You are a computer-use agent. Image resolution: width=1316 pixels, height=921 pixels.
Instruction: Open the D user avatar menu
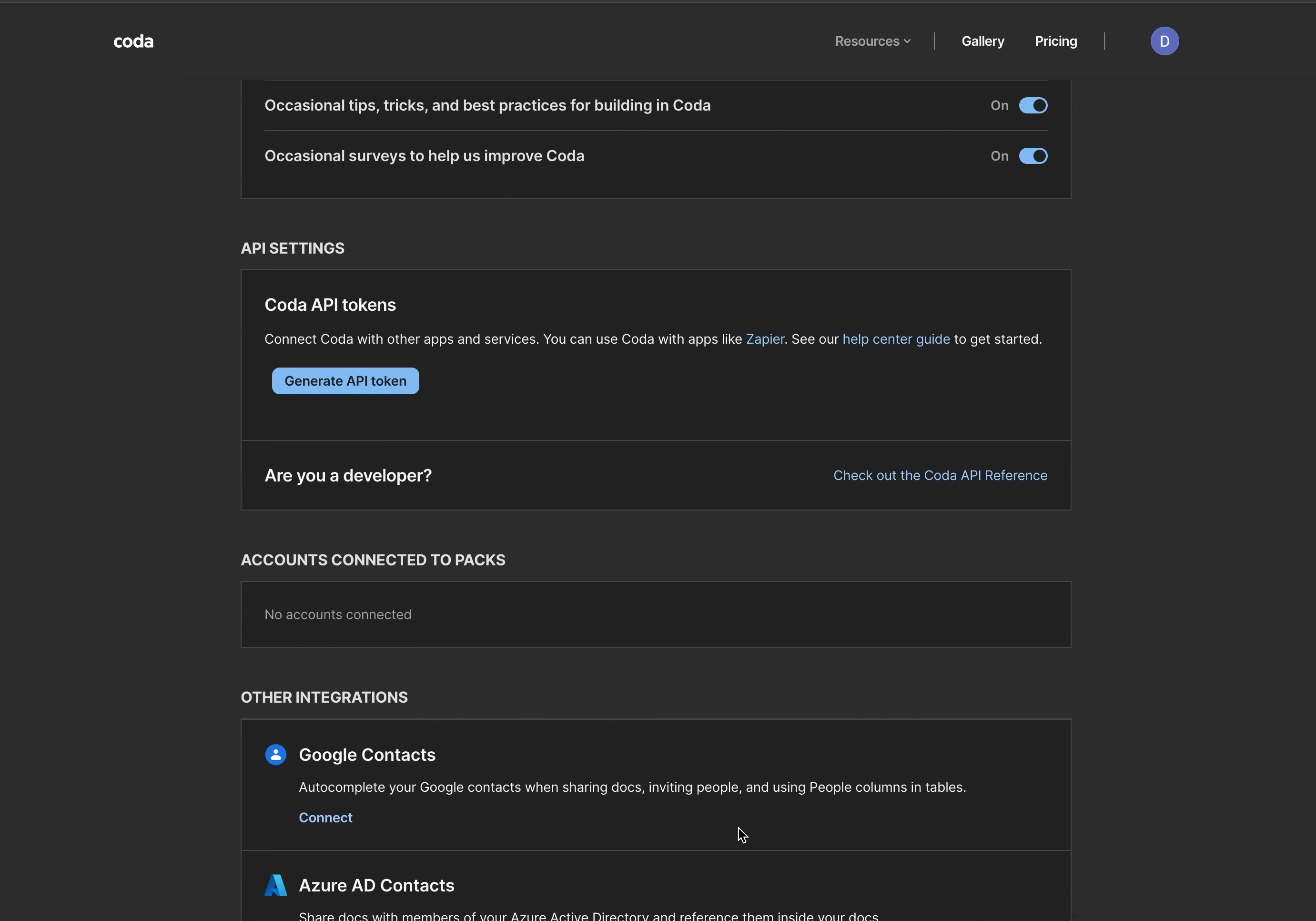click(1164, 41)
